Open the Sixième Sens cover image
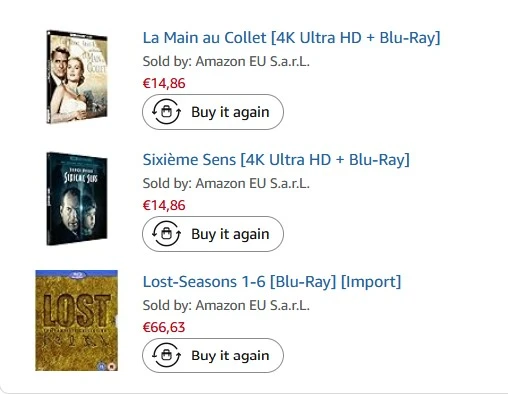Screen dimensions: 508x394 tap(77, 199)
